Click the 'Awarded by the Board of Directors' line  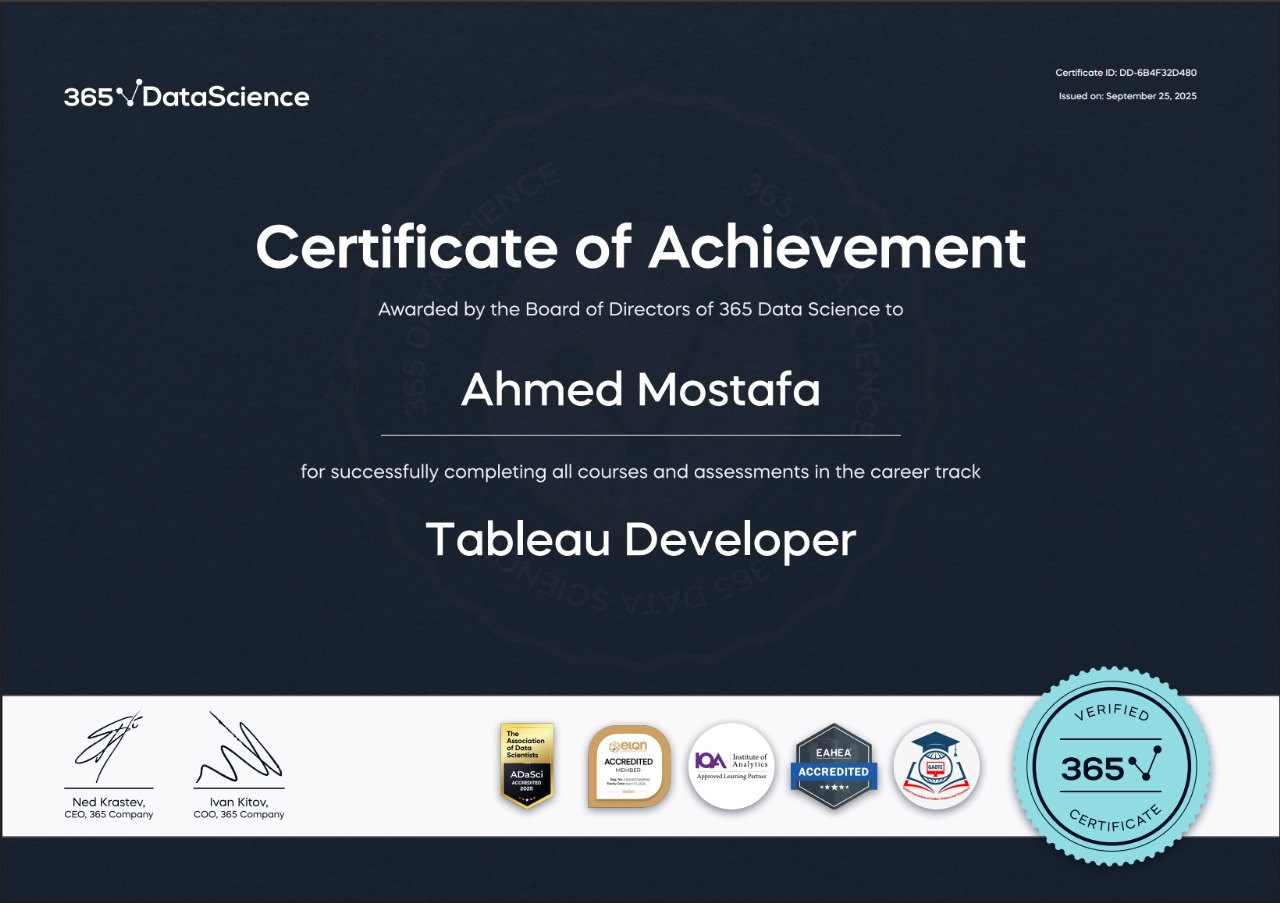[641, 310]
